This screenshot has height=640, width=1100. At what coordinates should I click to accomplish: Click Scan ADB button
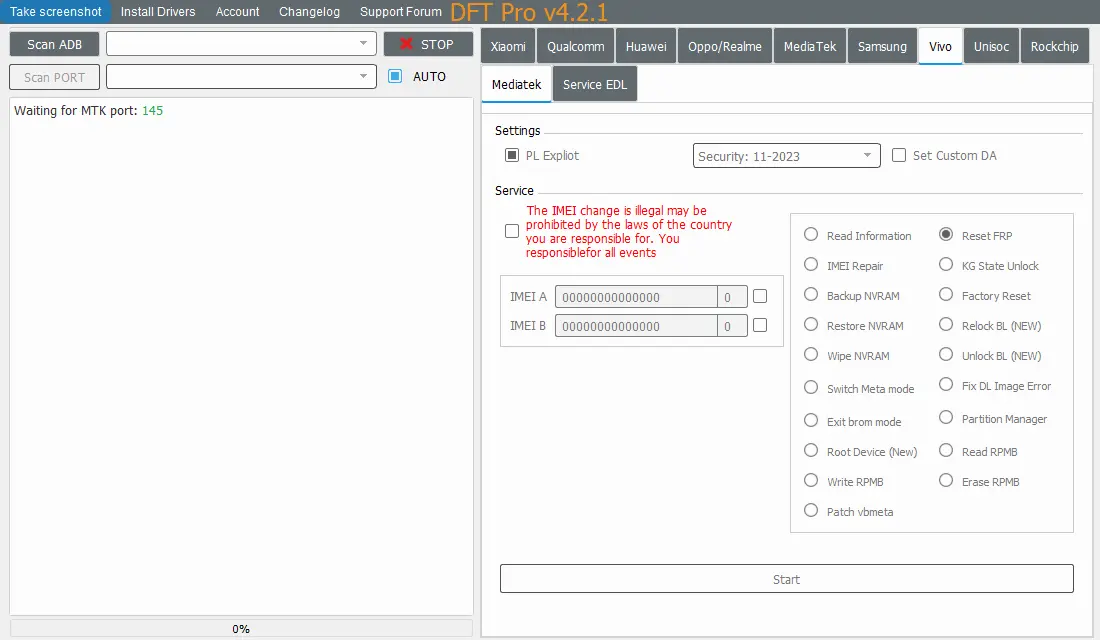point(54,44)
